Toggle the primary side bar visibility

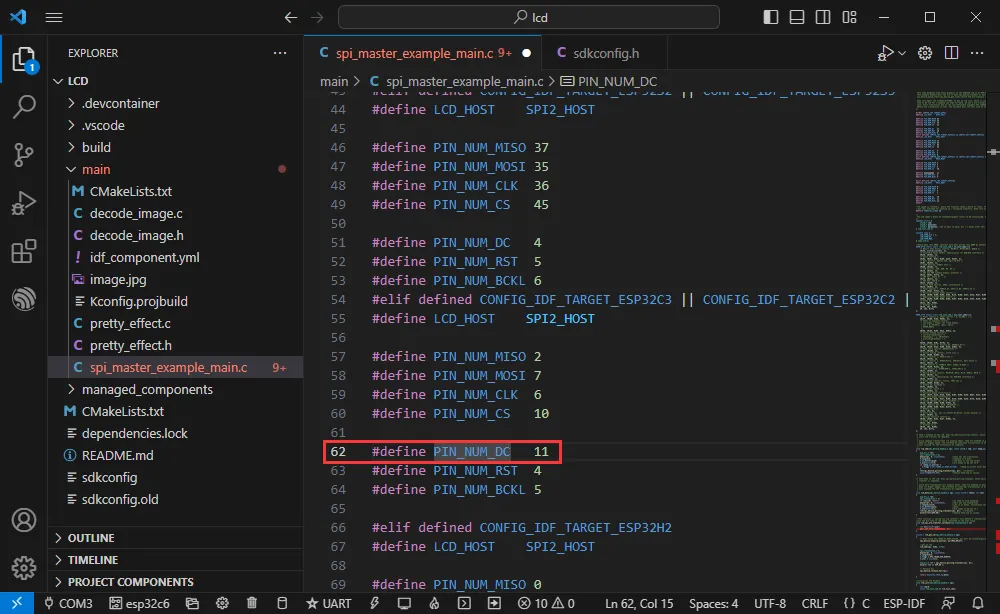771,18
